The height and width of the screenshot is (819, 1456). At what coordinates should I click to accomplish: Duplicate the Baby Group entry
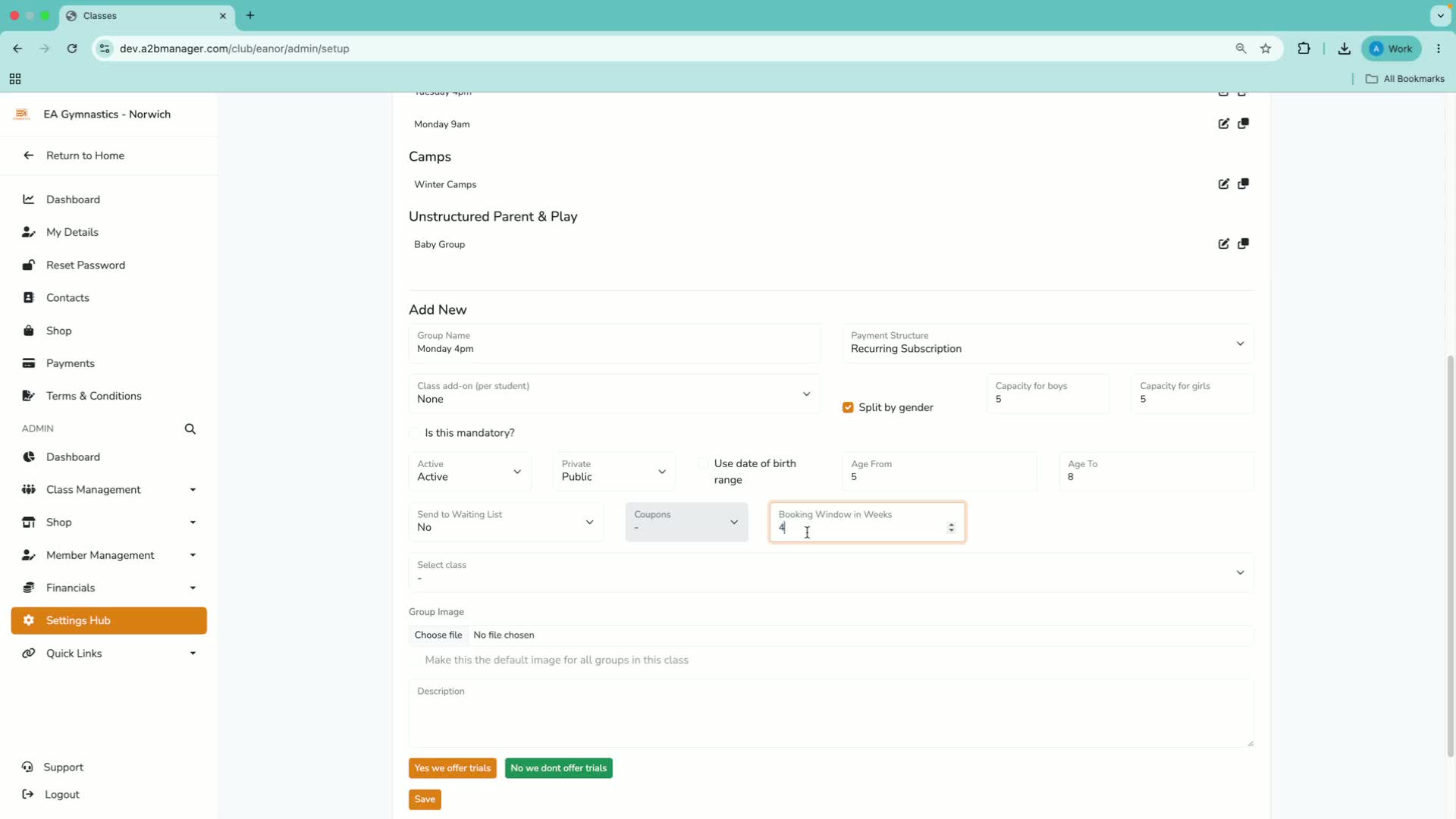pyautogui.click(x=1243, y=244)
